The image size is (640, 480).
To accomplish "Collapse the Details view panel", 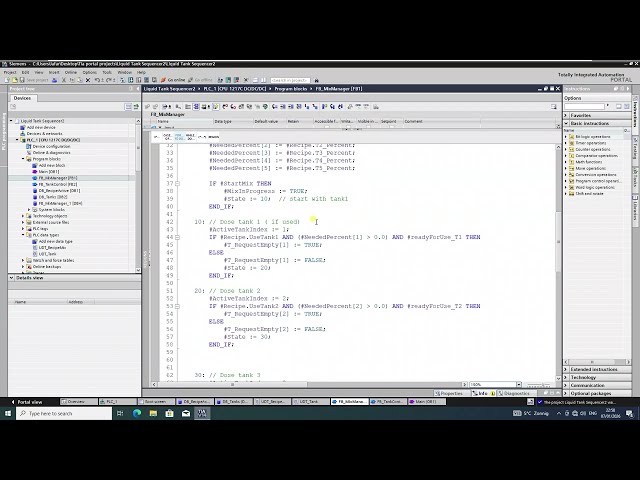I will coord(11,278).
